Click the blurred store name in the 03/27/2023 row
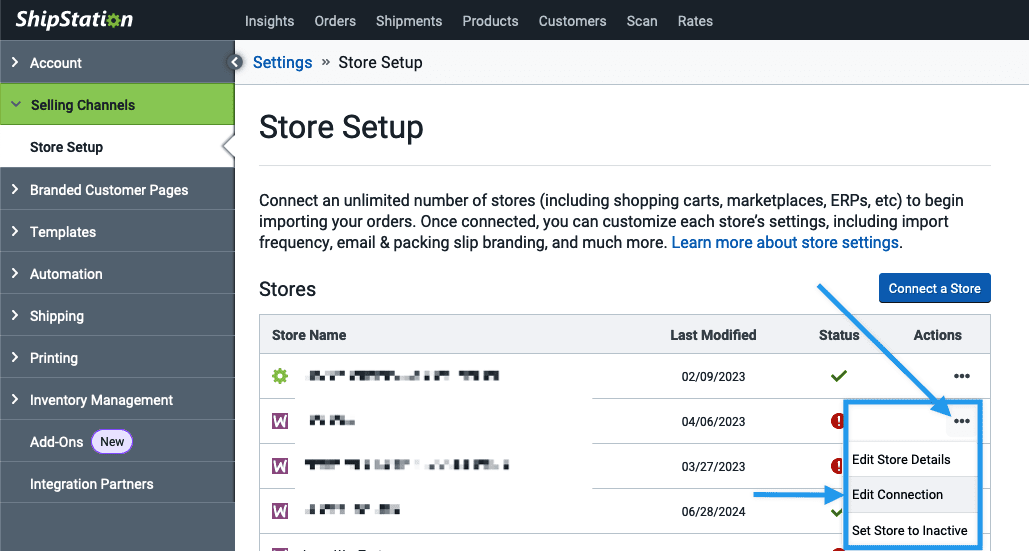 pos(407,465)
